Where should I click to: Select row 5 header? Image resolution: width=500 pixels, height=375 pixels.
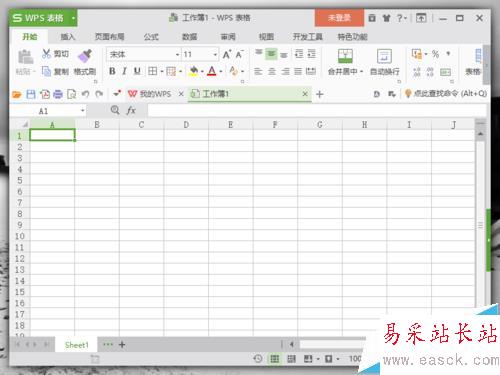pyautogui.click(x=20, y=180)
